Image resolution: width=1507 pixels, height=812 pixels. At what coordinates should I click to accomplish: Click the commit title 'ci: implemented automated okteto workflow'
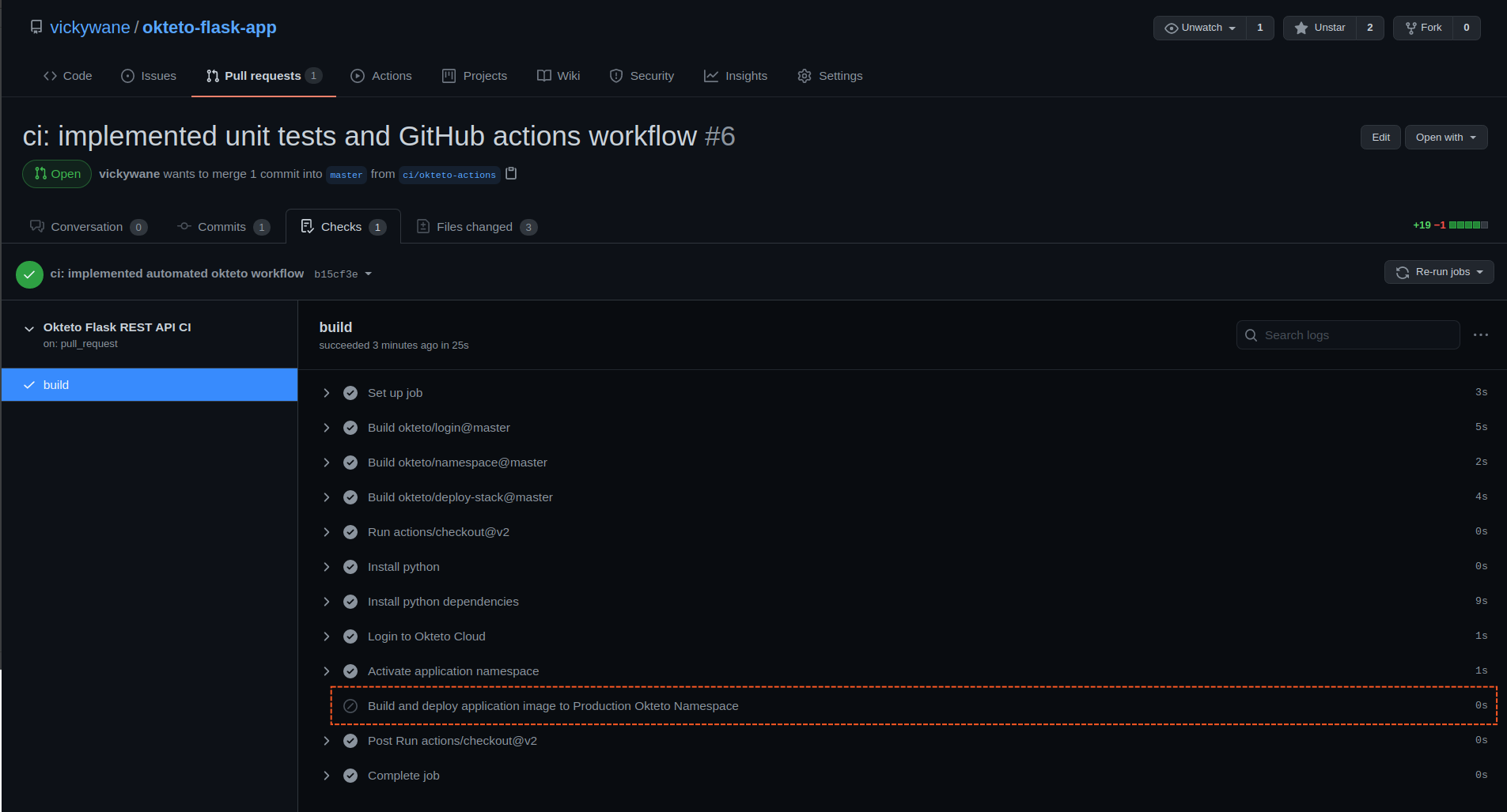pos(177,274)
